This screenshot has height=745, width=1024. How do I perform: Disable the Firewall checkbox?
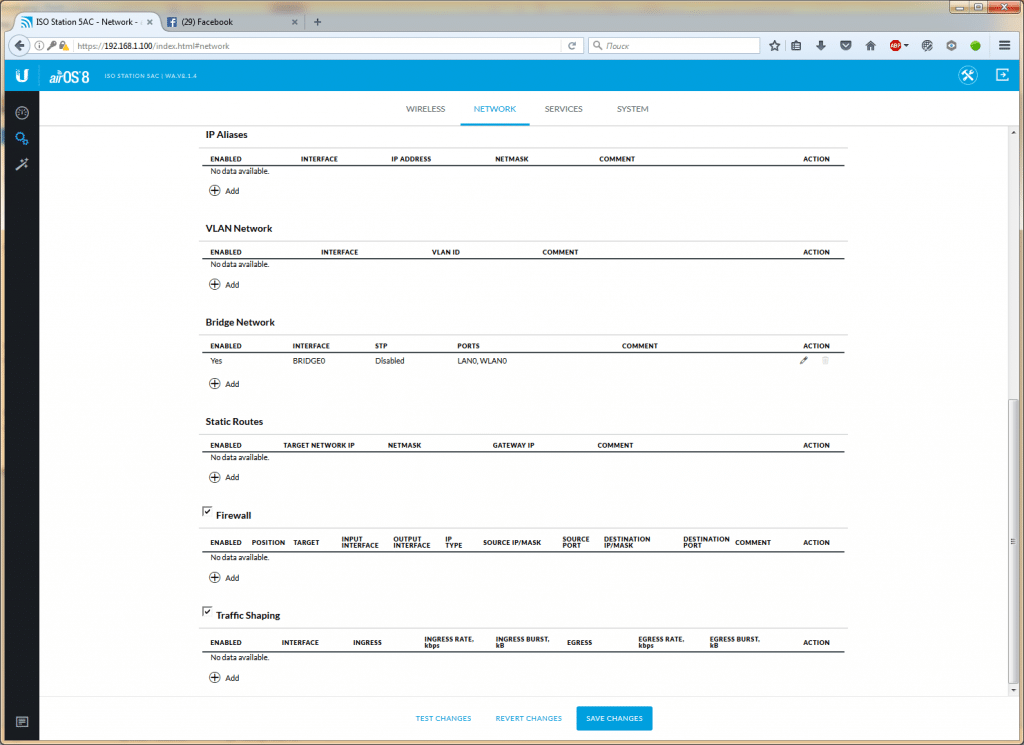coord(207,512)
